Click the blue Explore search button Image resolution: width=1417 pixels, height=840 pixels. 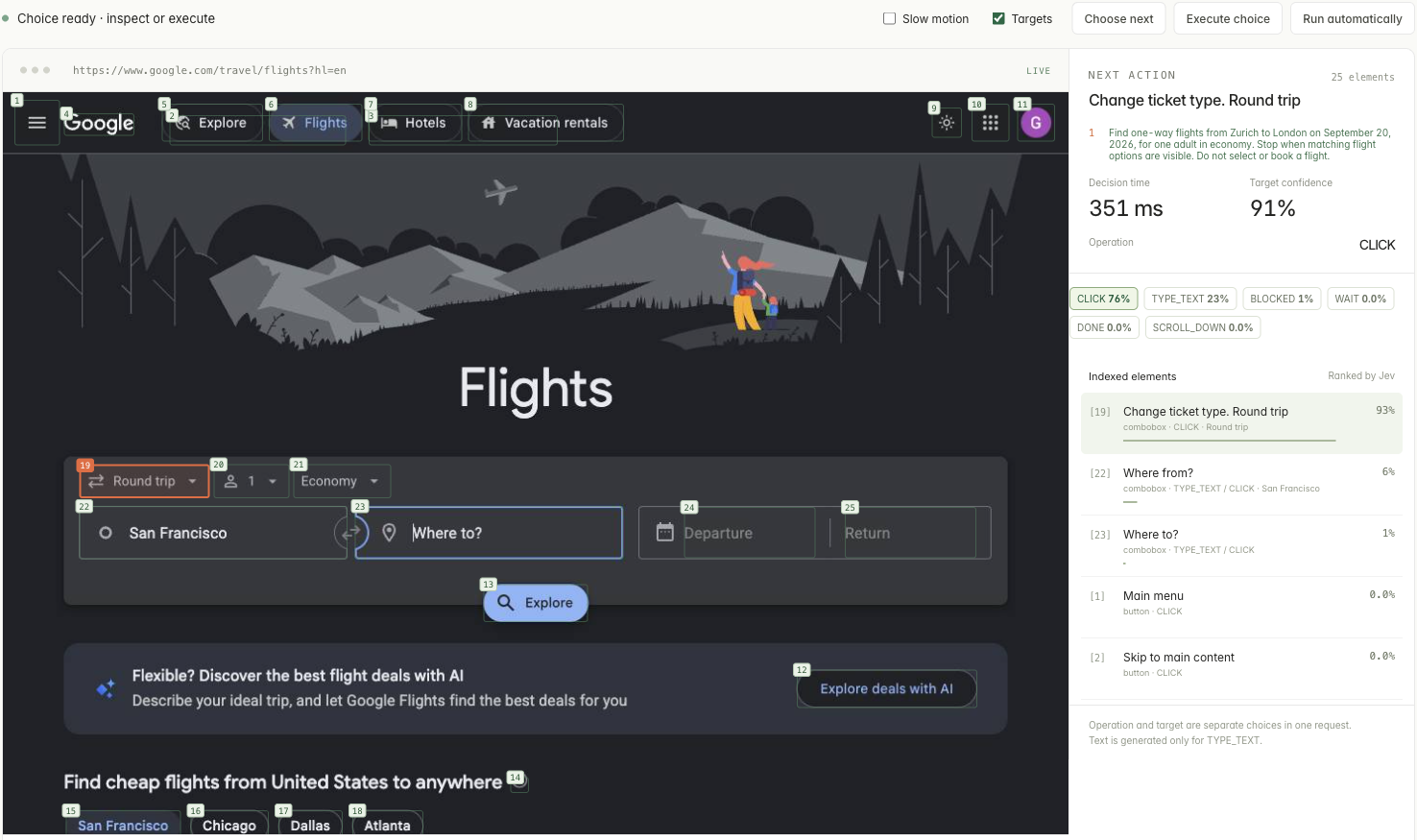(536, 603)
